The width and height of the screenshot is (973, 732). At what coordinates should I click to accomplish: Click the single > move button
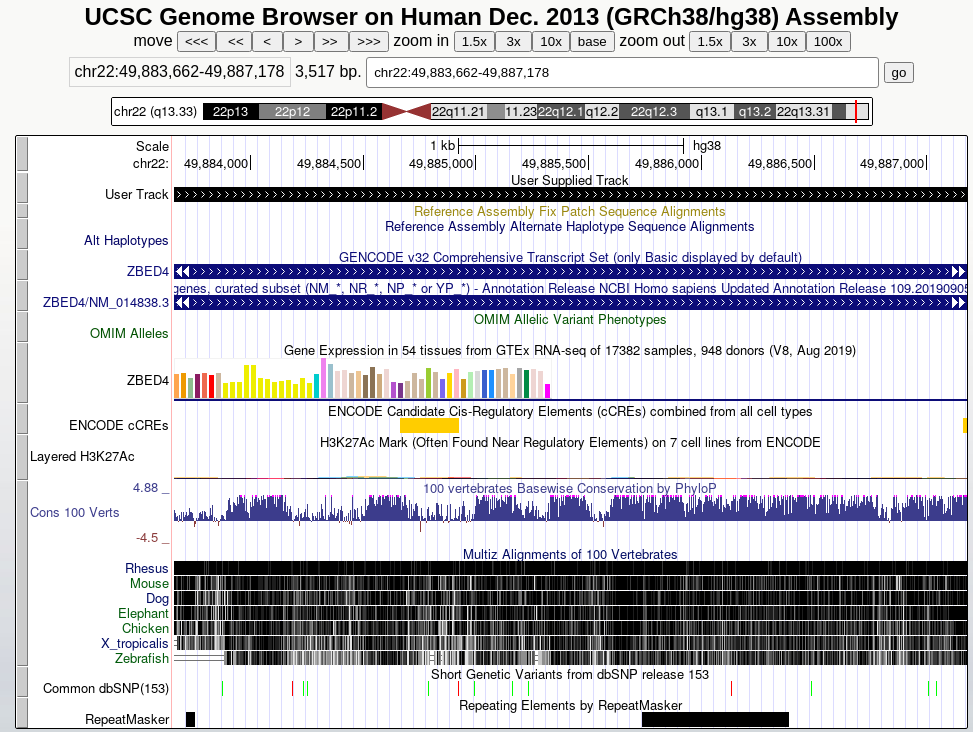pyautogui.click(x=298, y=42)
